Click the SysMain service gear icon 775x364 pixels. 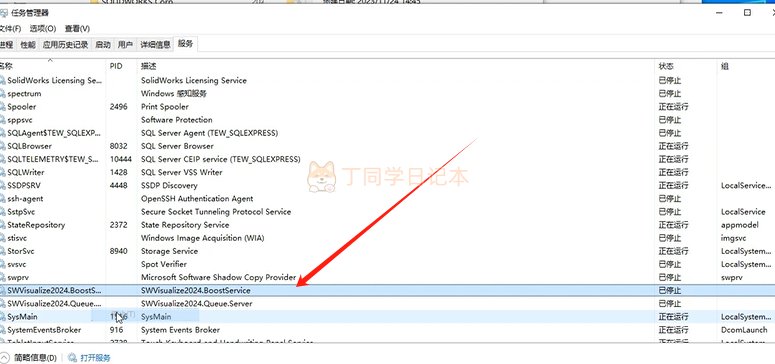(2, 317)
